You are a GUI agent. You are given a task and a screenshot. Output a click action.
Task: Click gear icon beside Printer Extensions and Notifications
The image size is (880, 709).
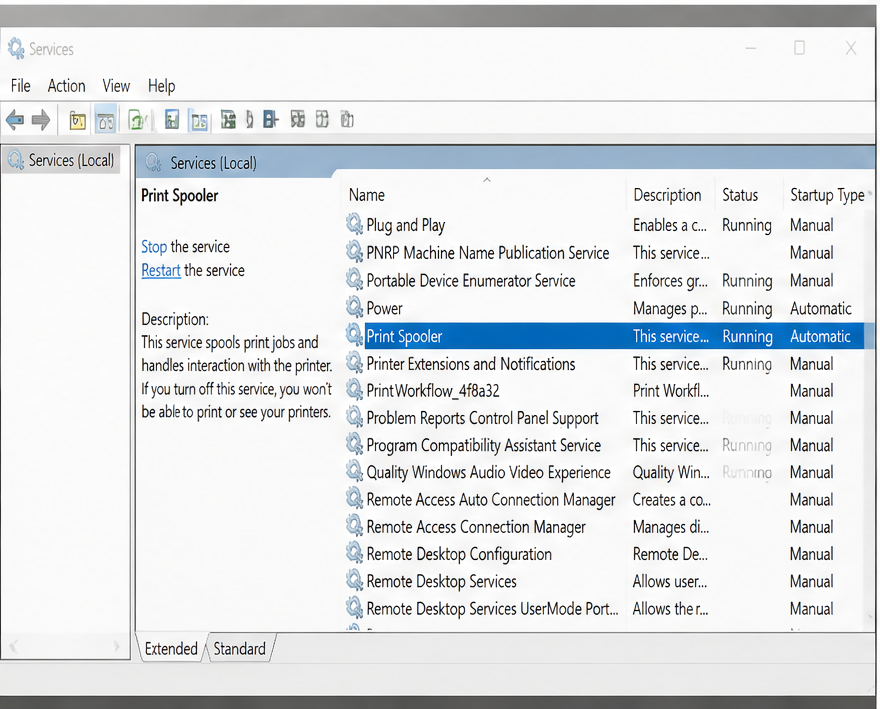[x=354, y=363]
